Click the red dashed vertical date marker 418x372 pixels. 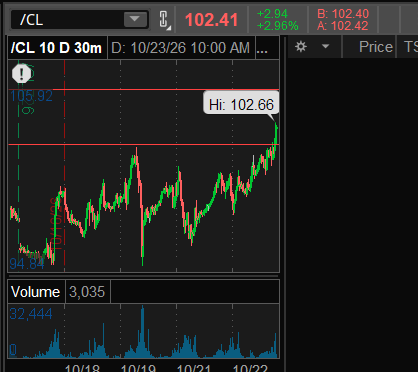(64, 167)
